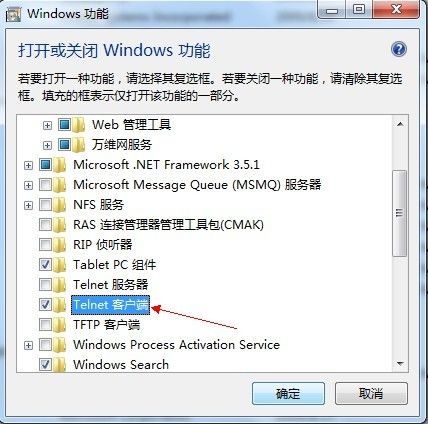The height and width of the screenshot is (424, 428).
Task: Uncheck the Telnet 客户端 checkbox
Action: point(45,304)
